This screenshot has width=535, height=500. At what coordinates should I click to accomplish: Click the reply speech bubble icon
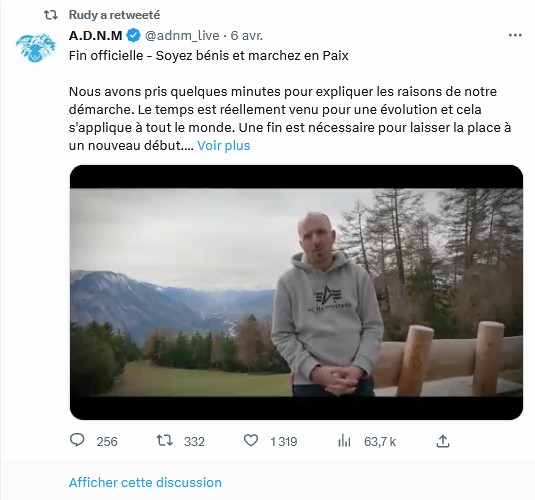click(77, 440)
